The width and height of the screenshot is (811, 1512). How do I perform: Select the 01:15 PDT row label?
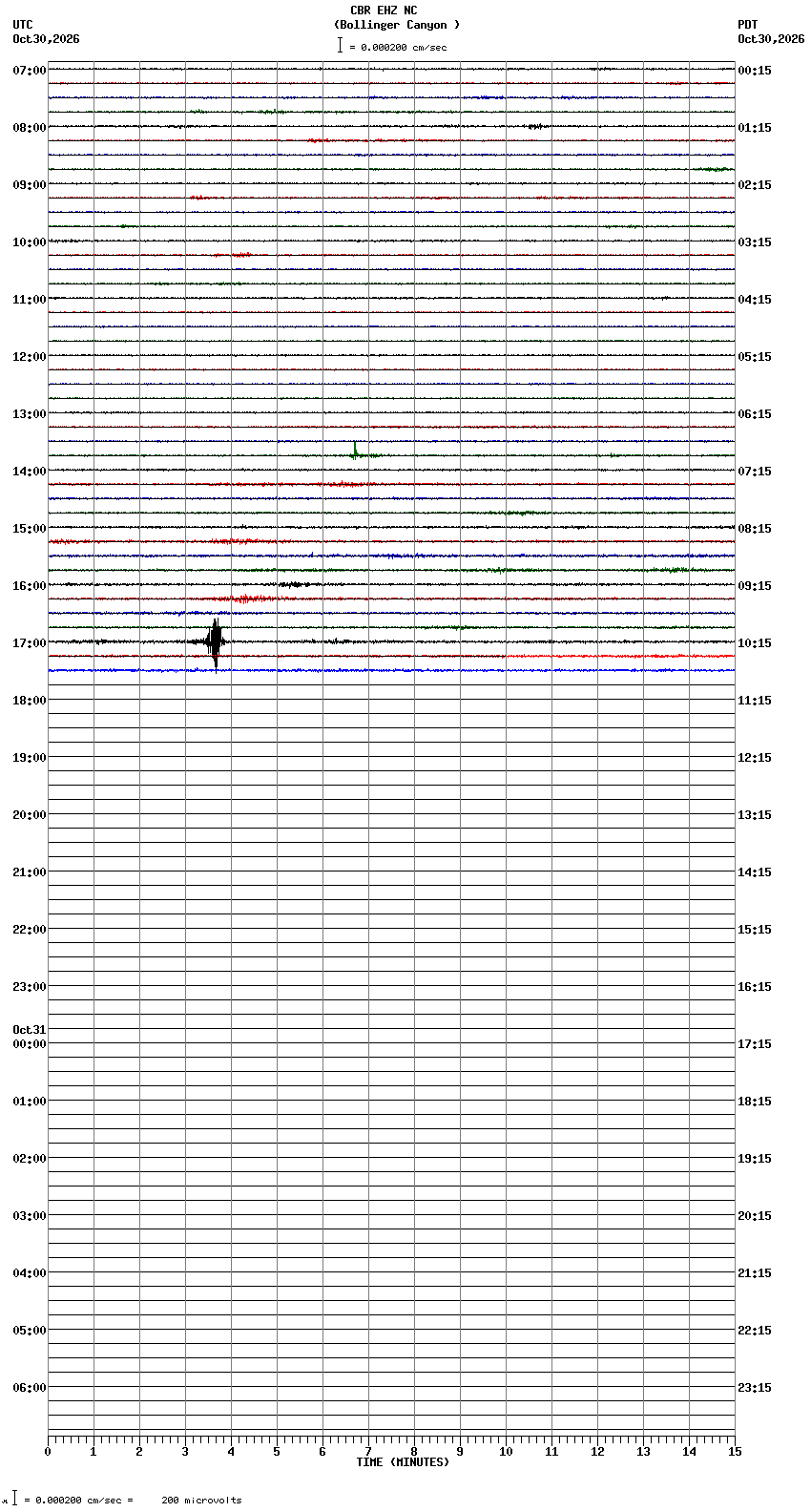pos(755,128)
